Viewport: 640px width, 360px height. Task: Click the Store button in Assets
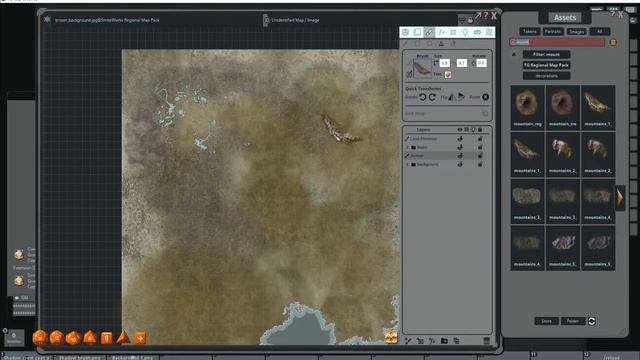[x=547, y=321]
